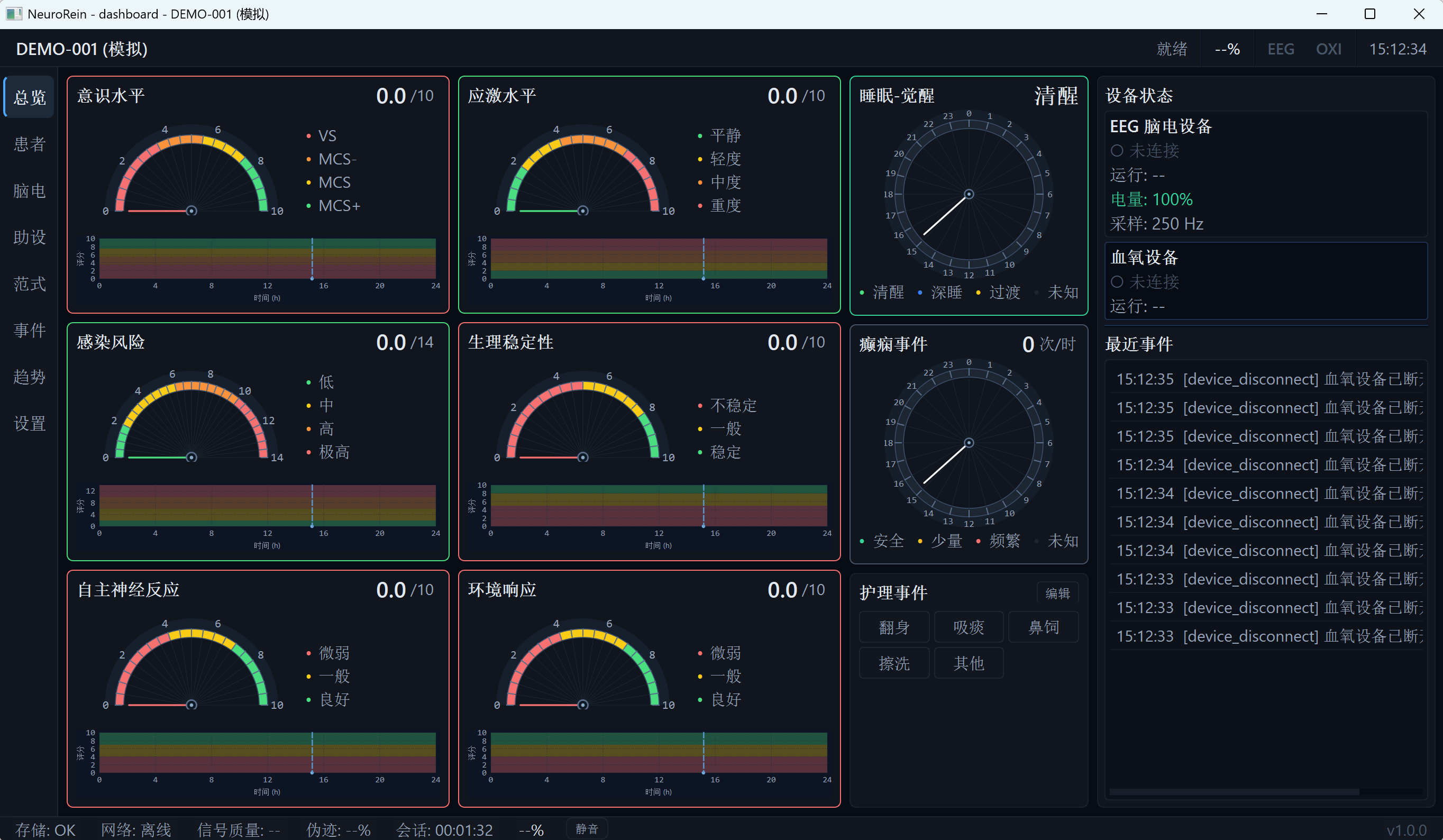Click the 0 次/时 seizure rate value

coord(1048,344)
